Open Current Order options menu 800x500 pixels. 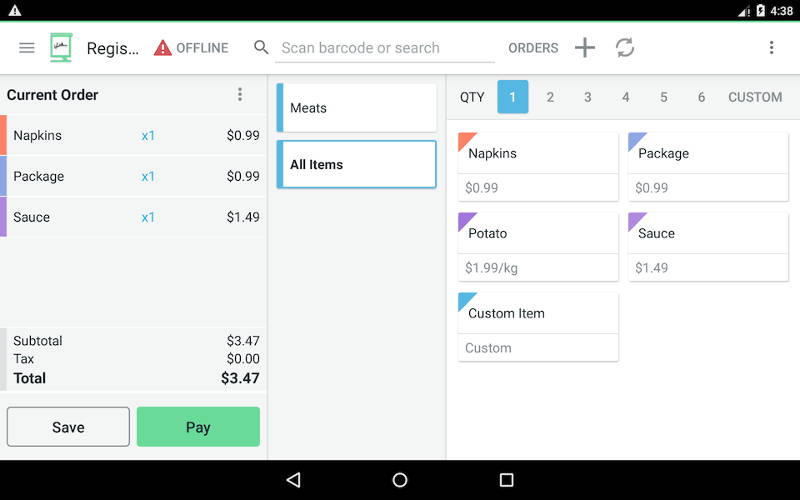tap(240, 94)
